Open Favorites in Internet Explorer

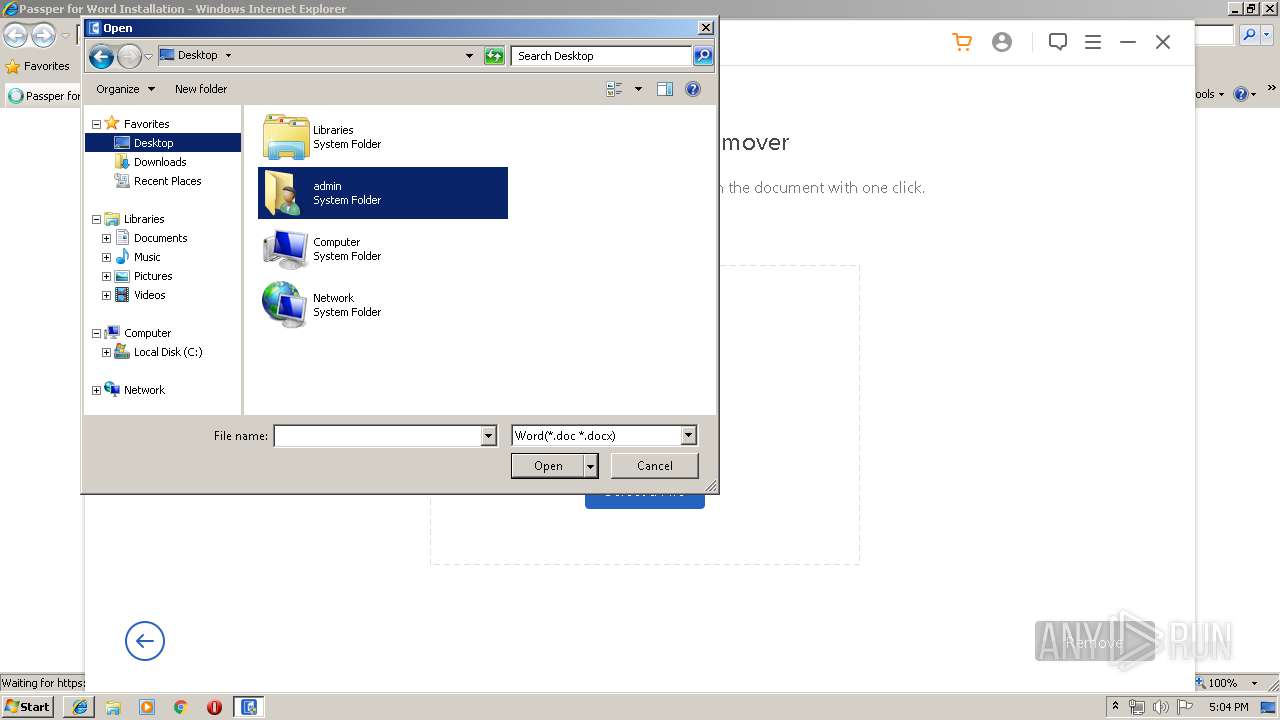[38, 66]
